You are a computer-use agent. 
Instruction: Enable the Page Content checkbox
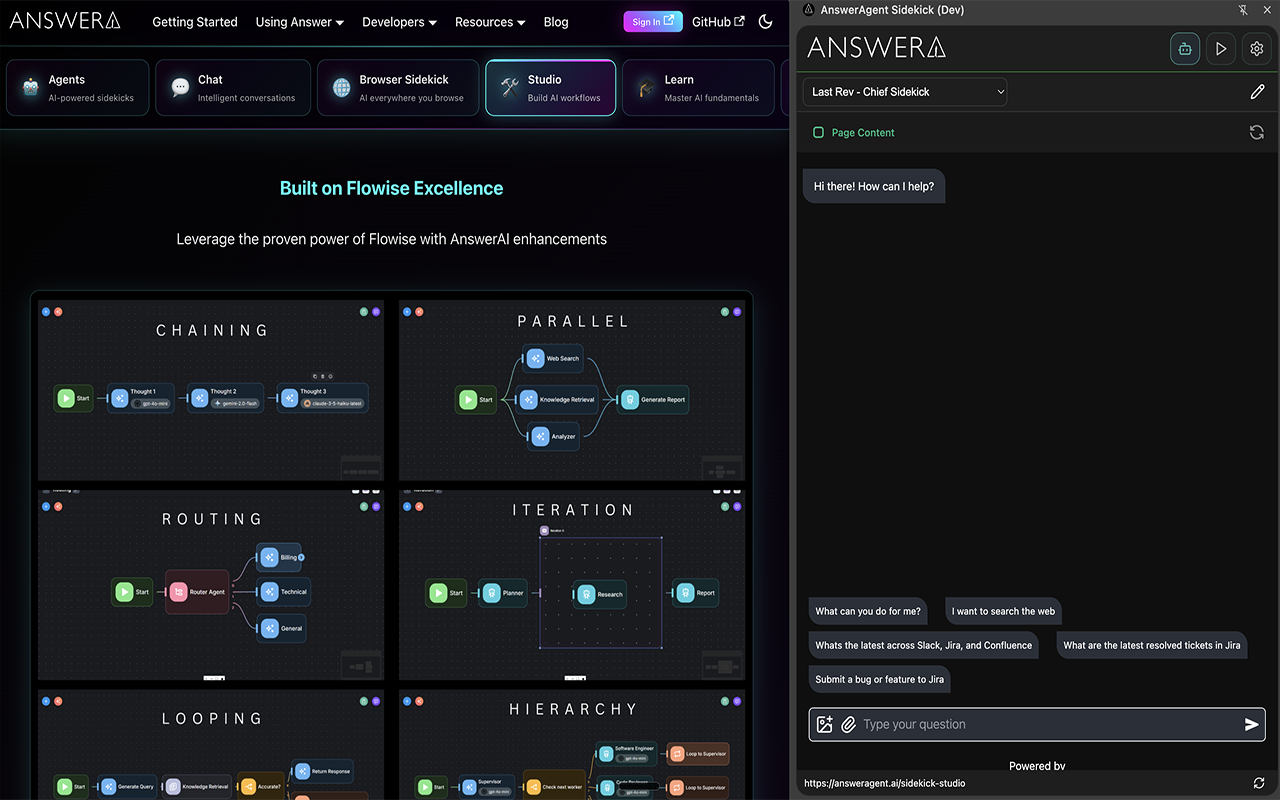pos(818,132)
